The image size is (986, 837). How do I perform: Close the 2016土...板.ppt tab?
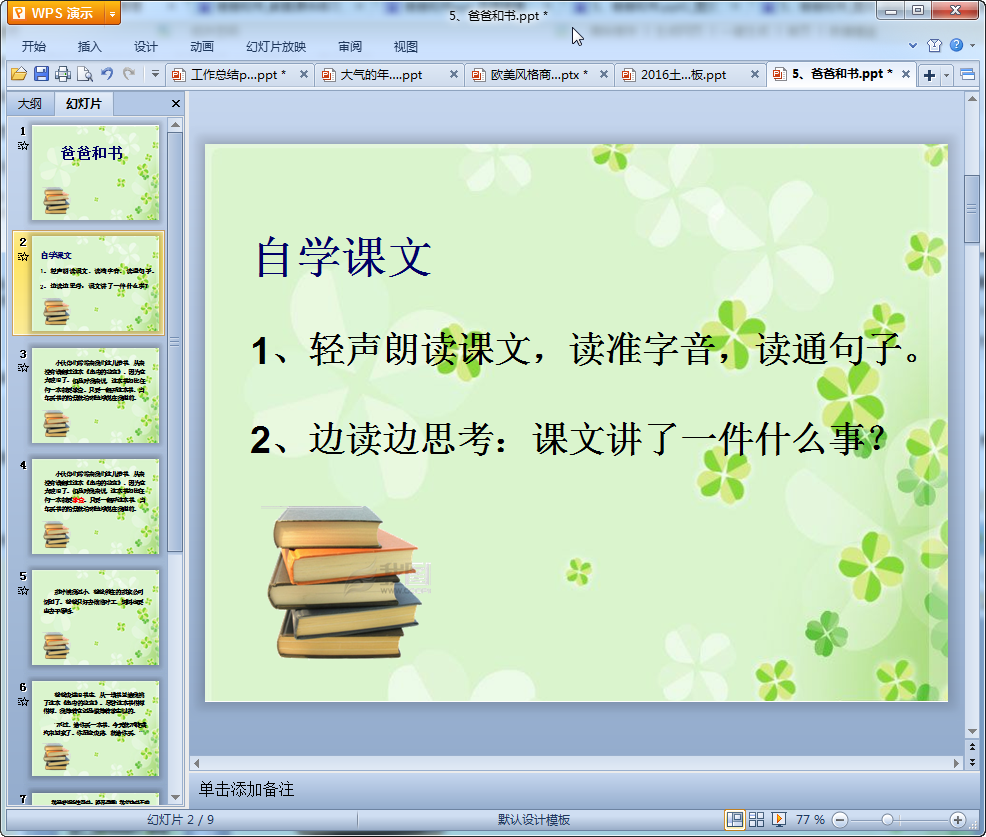755,74
